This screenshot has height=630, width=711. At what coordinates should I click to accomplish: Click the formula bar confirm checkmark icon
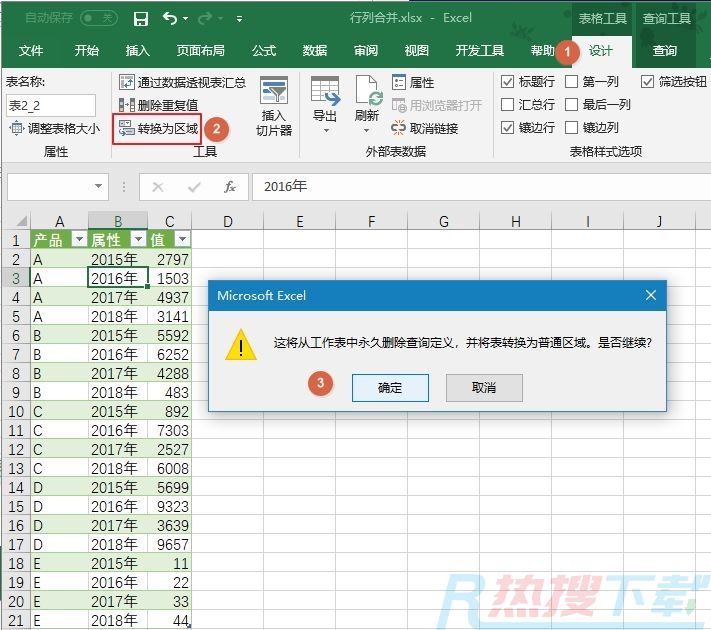(194, 187)
